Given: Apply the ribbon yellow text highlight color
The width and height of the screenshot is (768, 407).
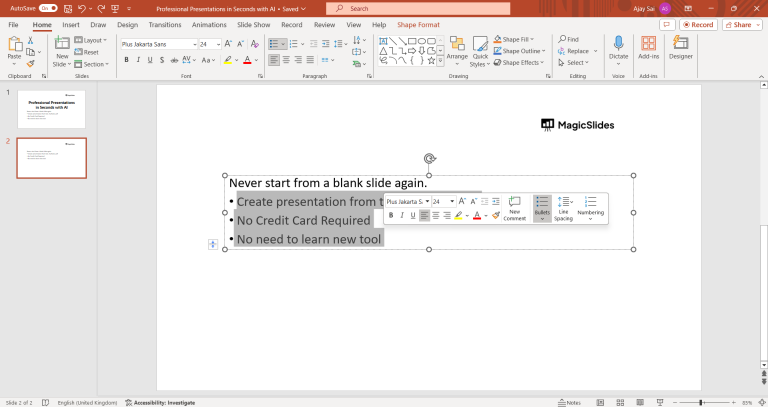Looking at the screenshot, I should 228,60.
